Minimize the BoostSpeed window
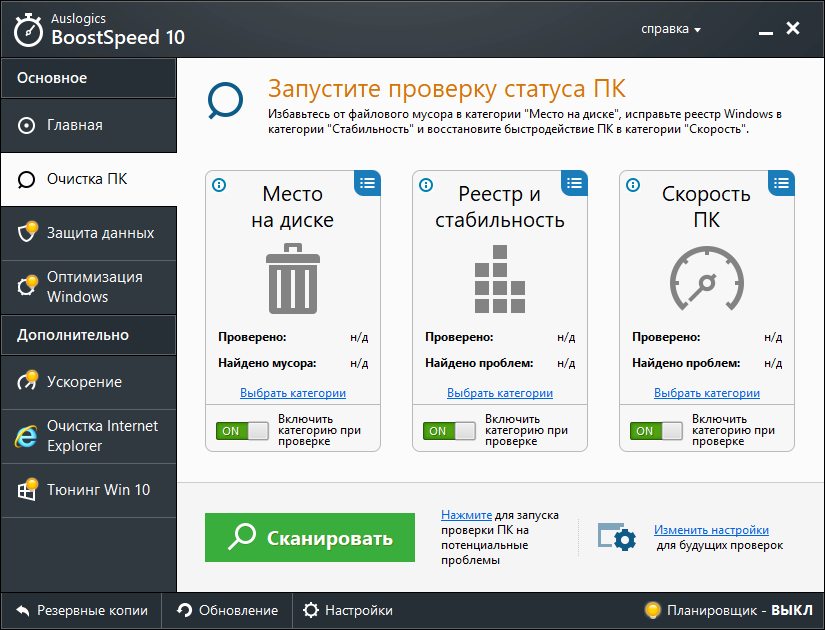Viewport: 825px width, 630px height. click(766, 31)
